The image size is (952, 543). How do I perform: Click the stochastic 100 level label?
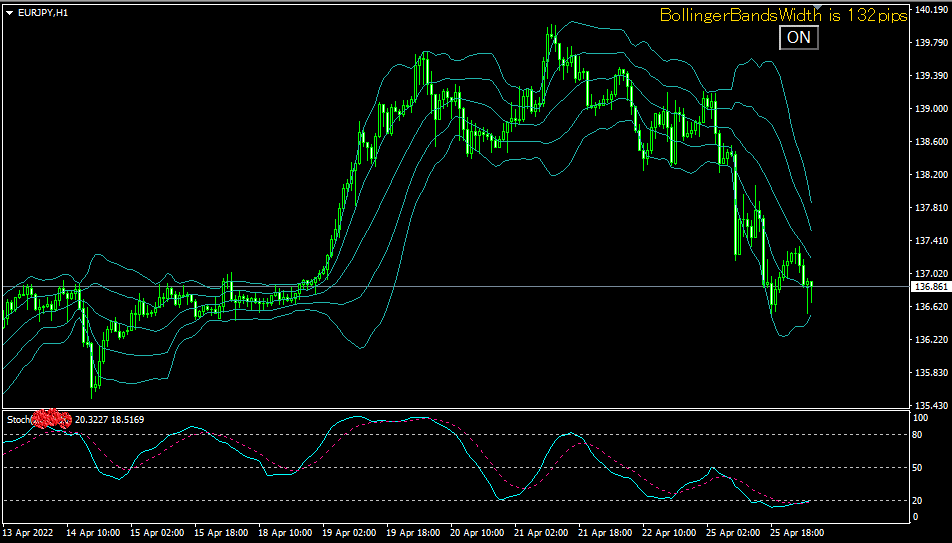(920, 418)
